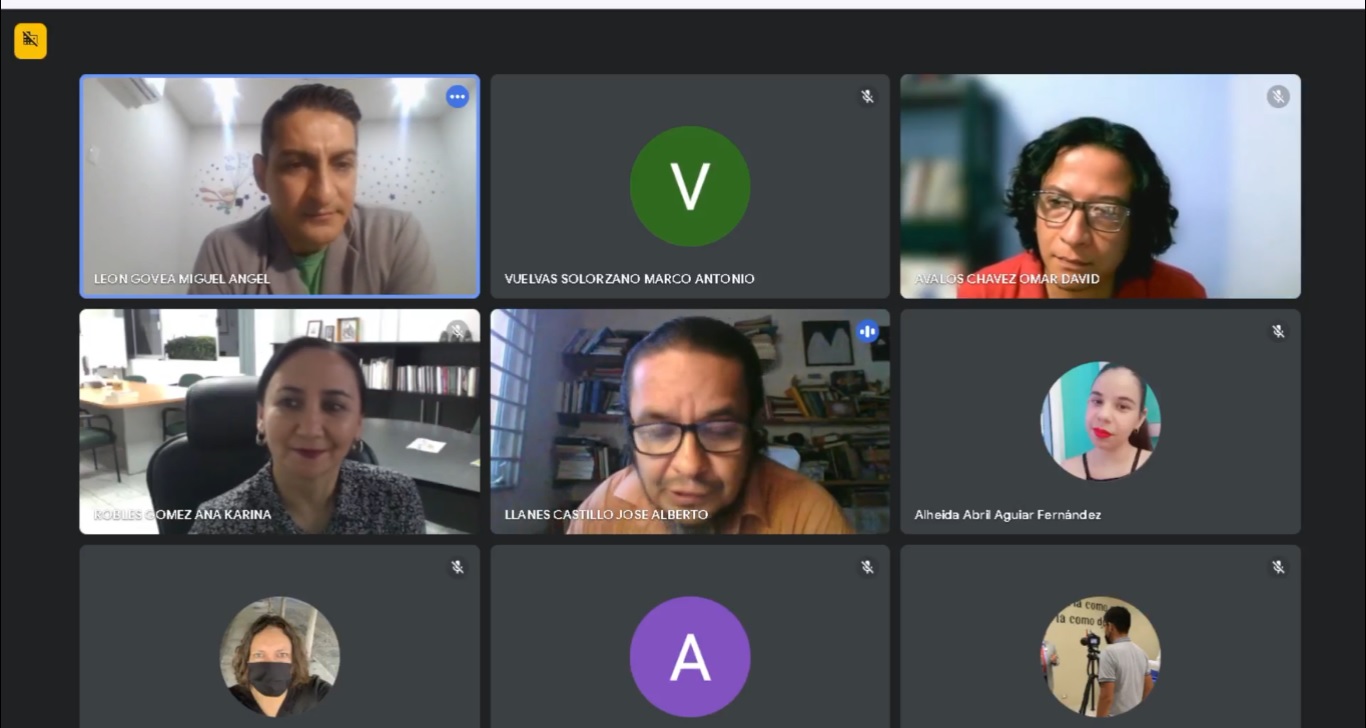
Task: Click the masked woman's profile picture
Action: pos(280,657)
